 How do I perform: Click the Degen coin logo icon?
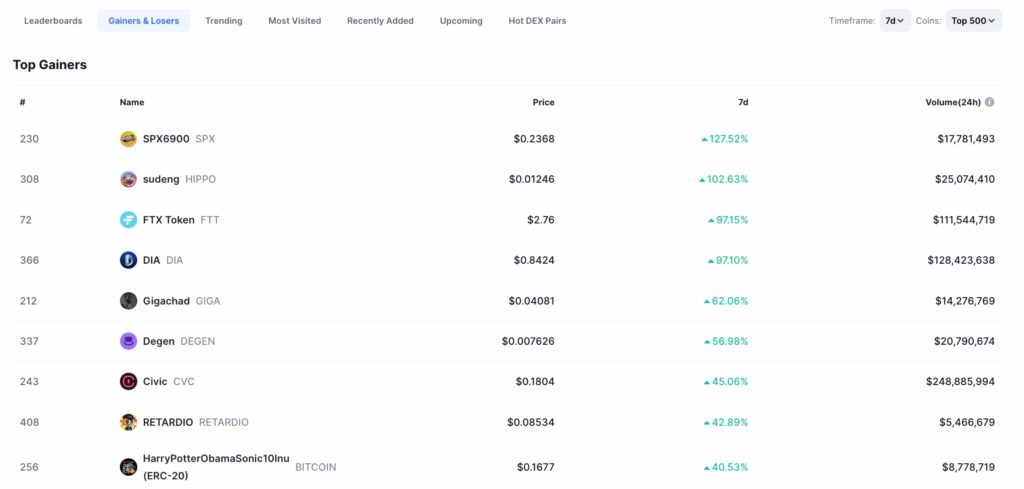click(x=129, y=341)
